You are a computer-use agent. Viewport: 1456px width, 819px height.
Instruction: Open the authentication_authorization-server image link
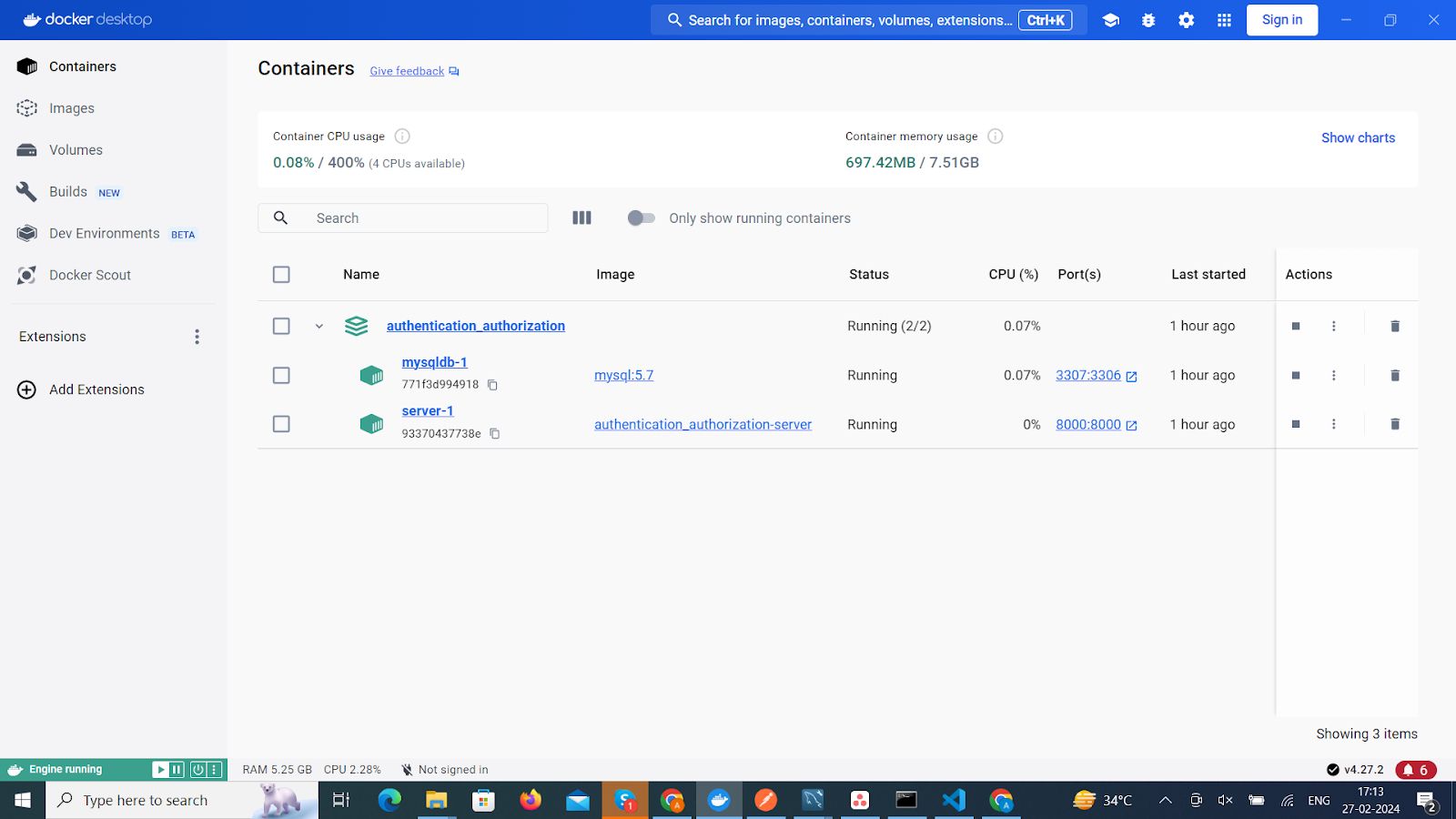703,424
